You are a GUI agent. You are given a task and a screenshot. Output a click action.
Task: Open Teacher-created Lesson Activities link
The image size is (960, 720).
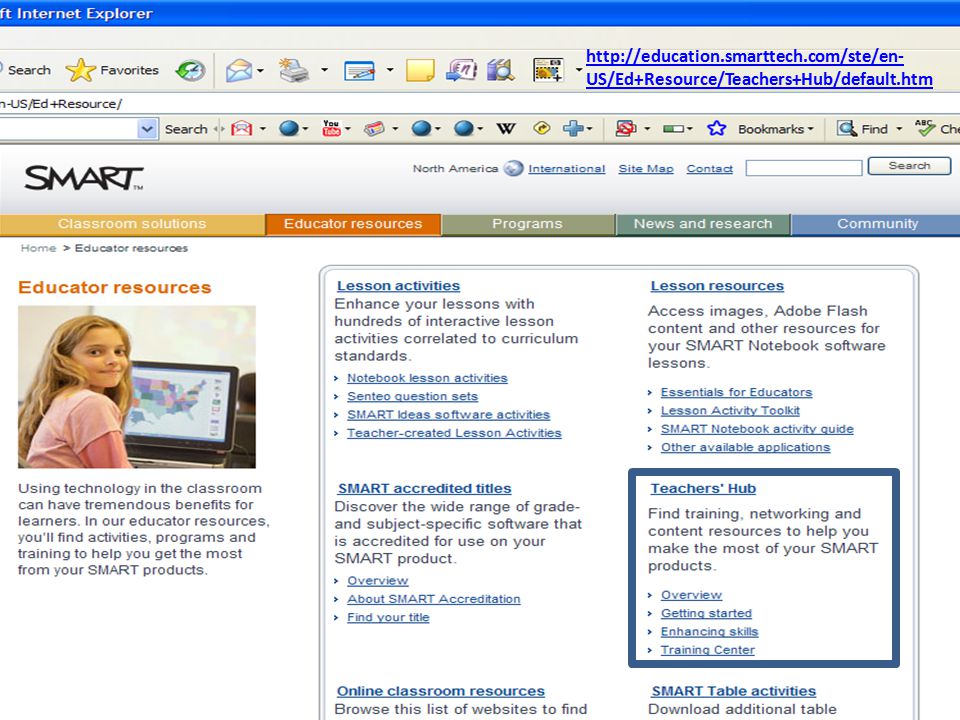[x=454, y=433]
